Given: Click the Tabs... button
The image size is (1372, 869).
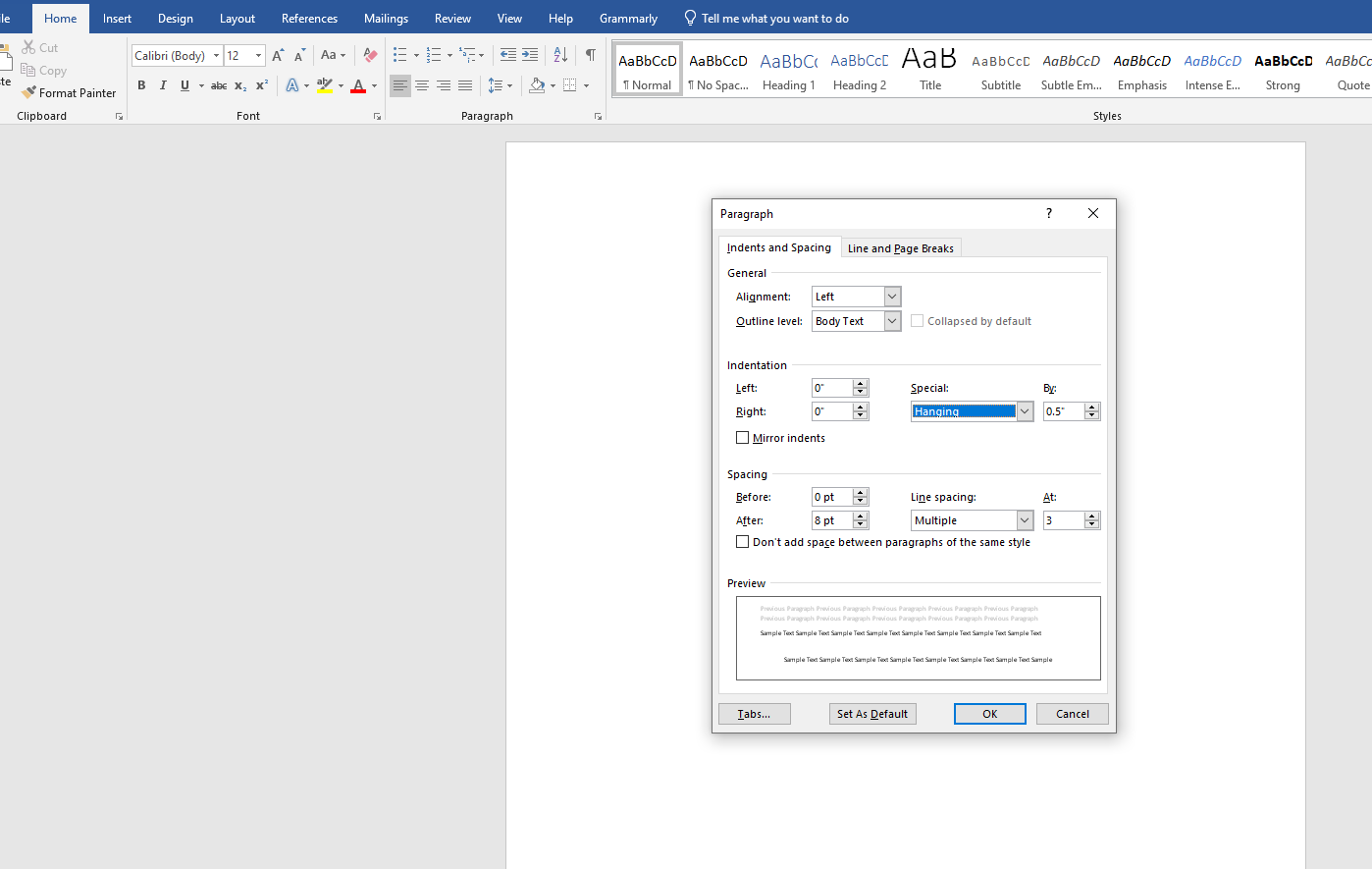Looking at the screenshot, I should (x=754, y=714).
